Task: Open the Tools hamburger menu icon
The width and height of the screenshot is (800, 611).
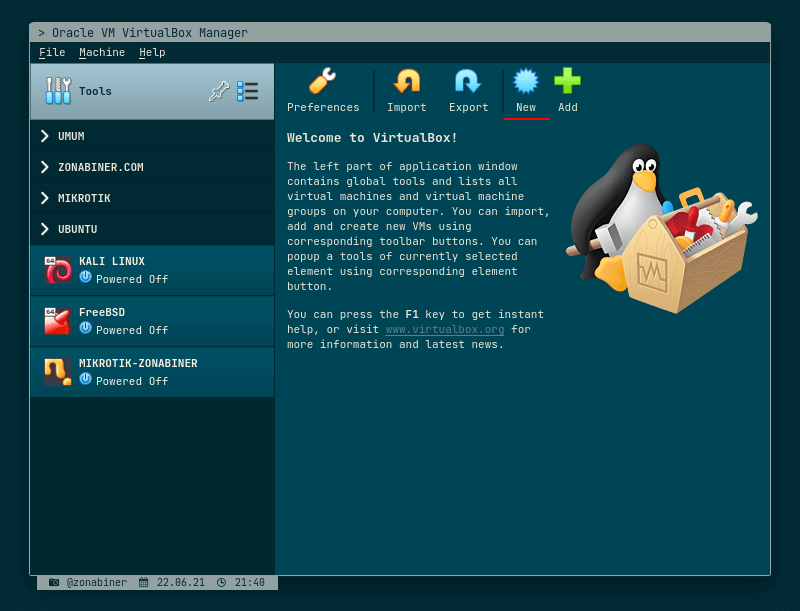Action: (249, 90)
